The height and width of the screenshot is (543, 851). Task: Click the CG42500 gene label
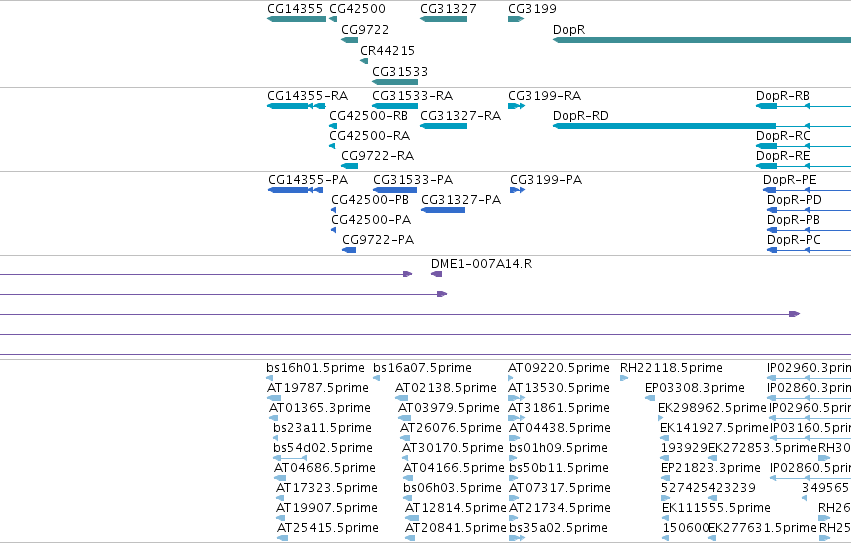[x=357, y=9]
